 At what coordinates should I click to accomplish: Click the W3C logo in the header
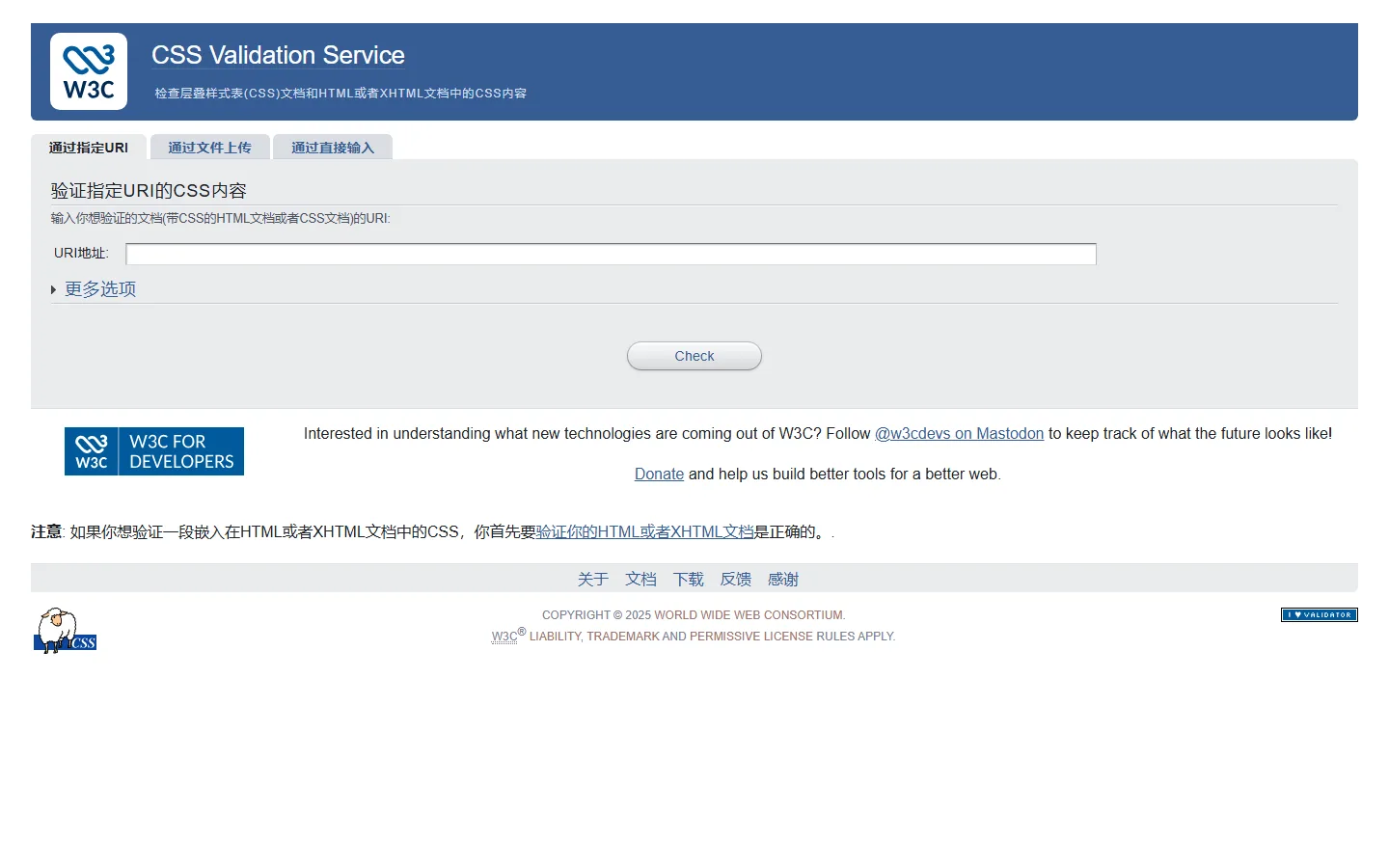(89, 71)
